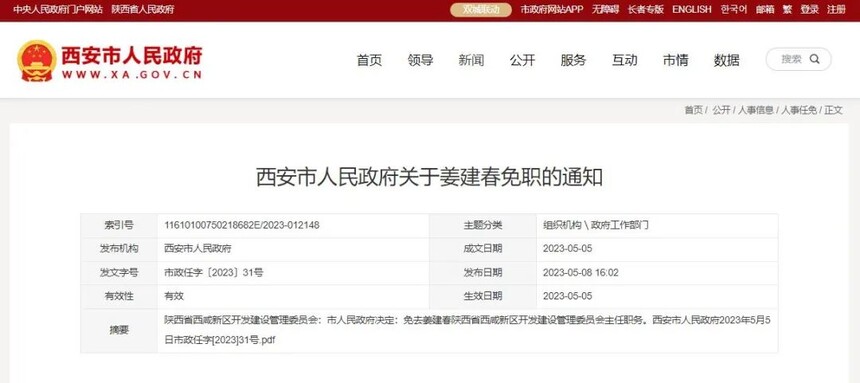Switch site language to ENGLISH
The image size is (860, 383).
(x=692, y=10)
